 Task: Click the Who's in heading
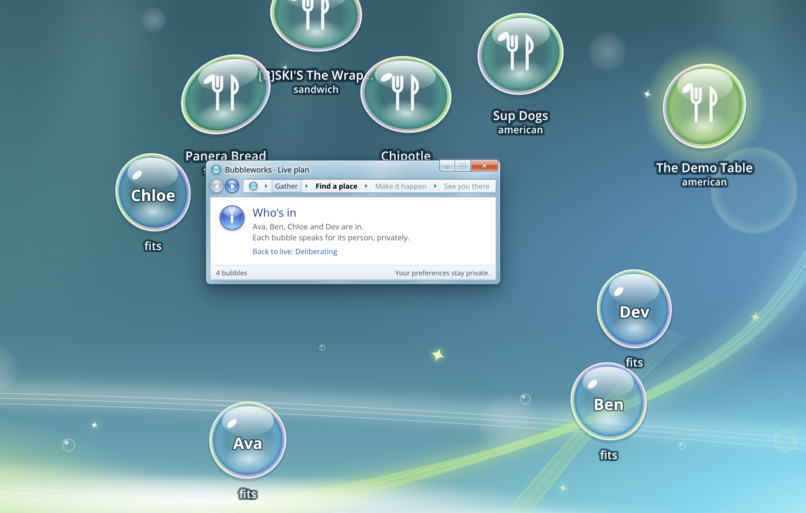tap(274, 213)
